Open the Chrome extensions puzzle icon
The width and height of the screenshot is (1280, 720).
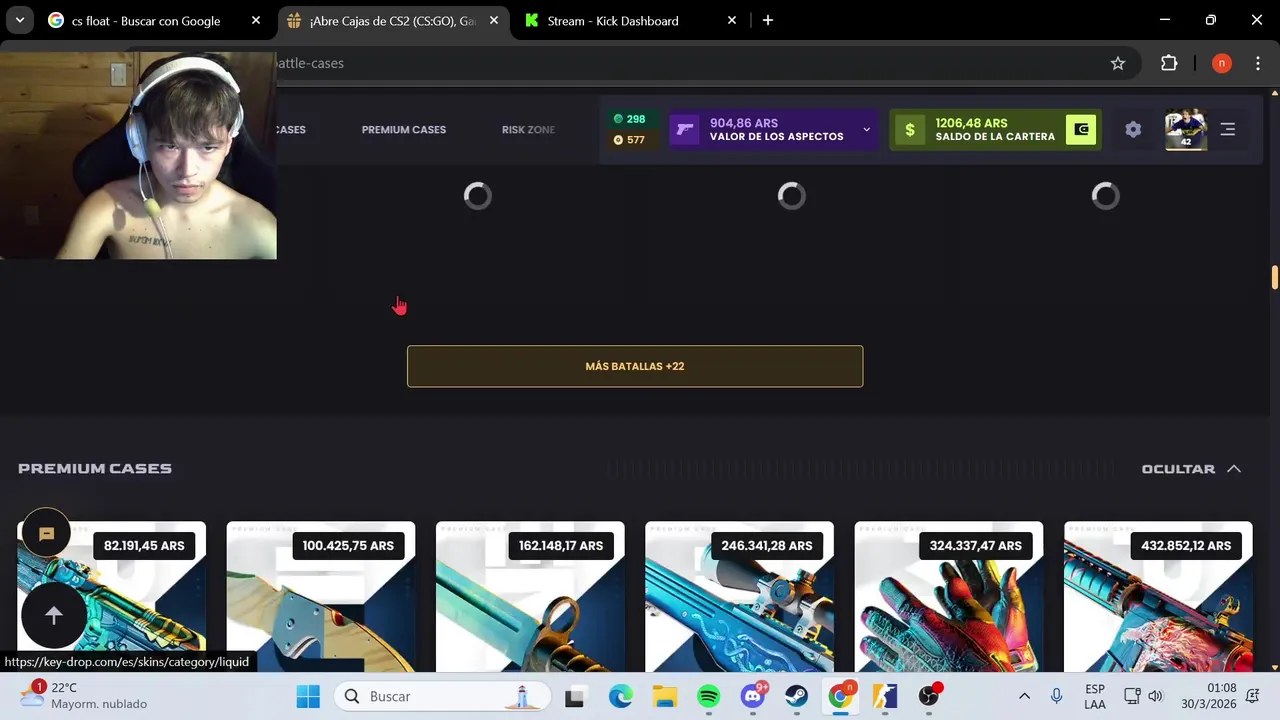click(1169, 63)
